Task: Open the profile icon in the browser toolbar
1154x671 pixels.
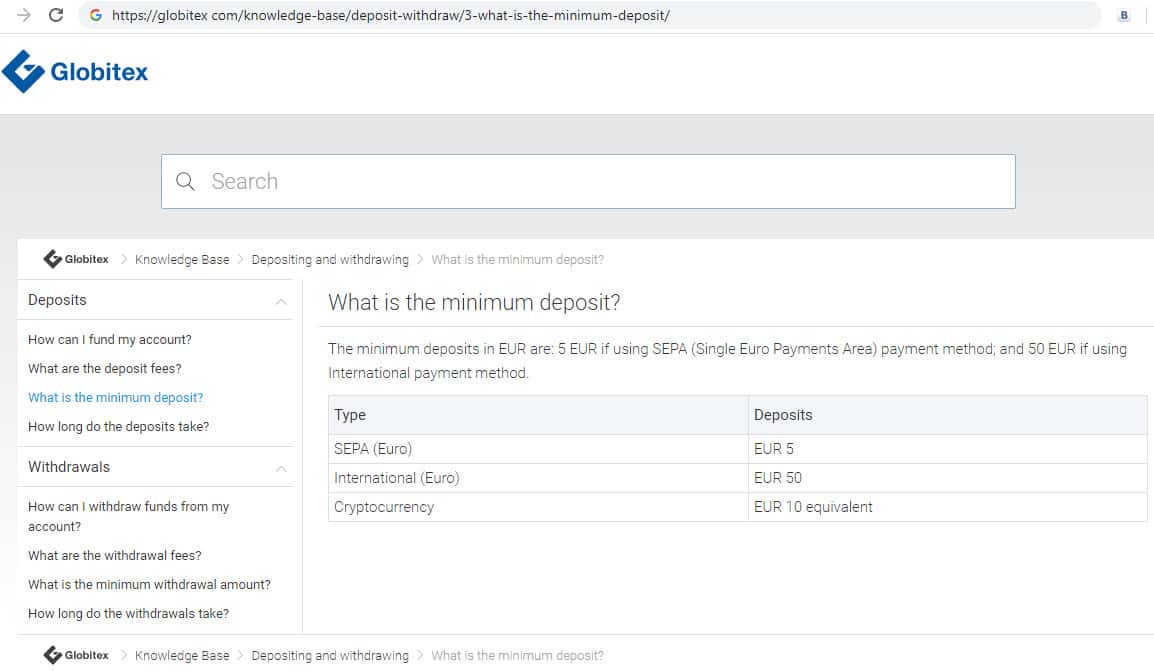Action: (x=1124, y=15)
